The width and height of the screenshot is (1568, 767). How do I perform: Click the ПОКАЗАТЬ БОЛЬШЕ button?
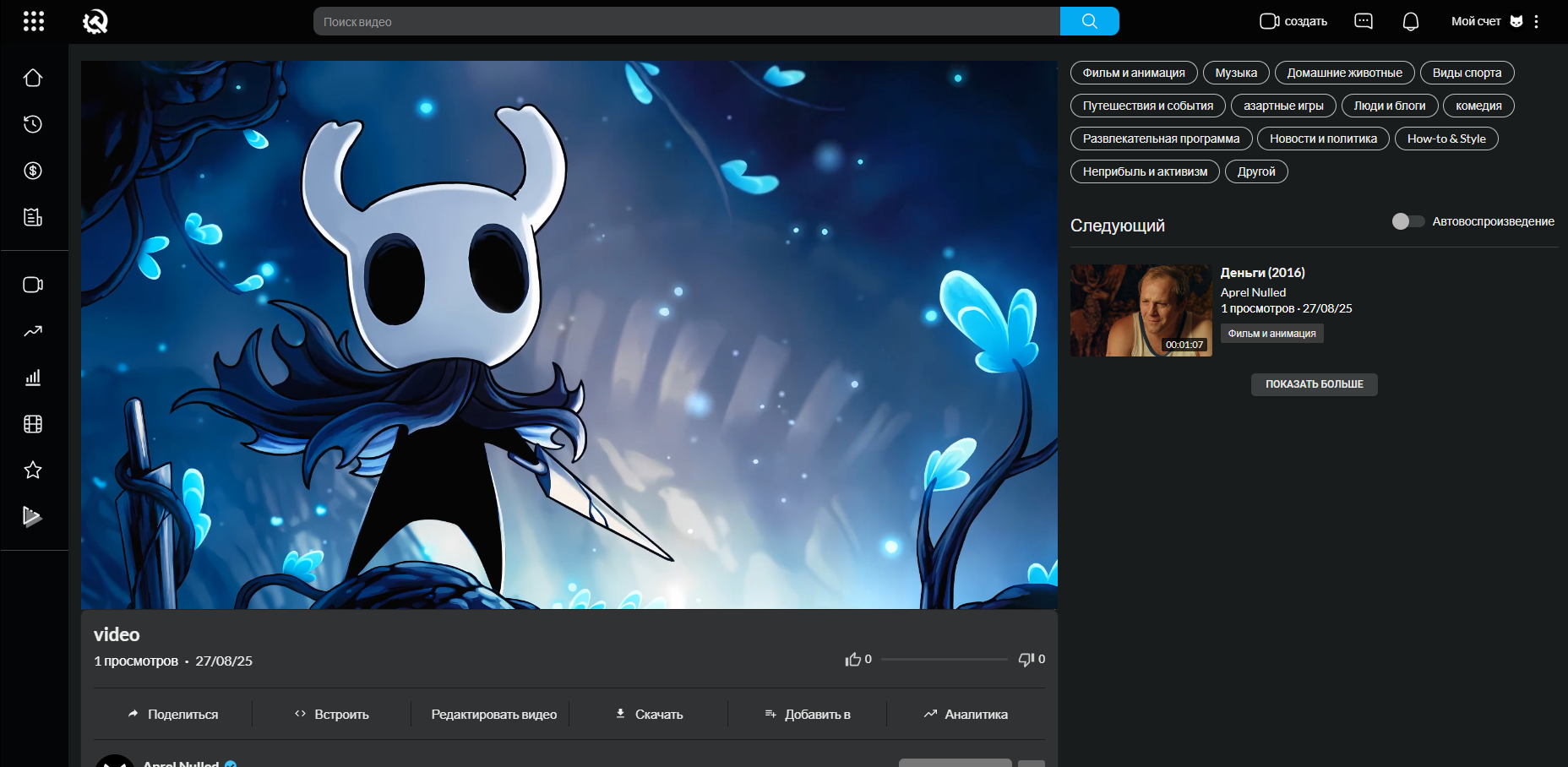[1315, 384]
